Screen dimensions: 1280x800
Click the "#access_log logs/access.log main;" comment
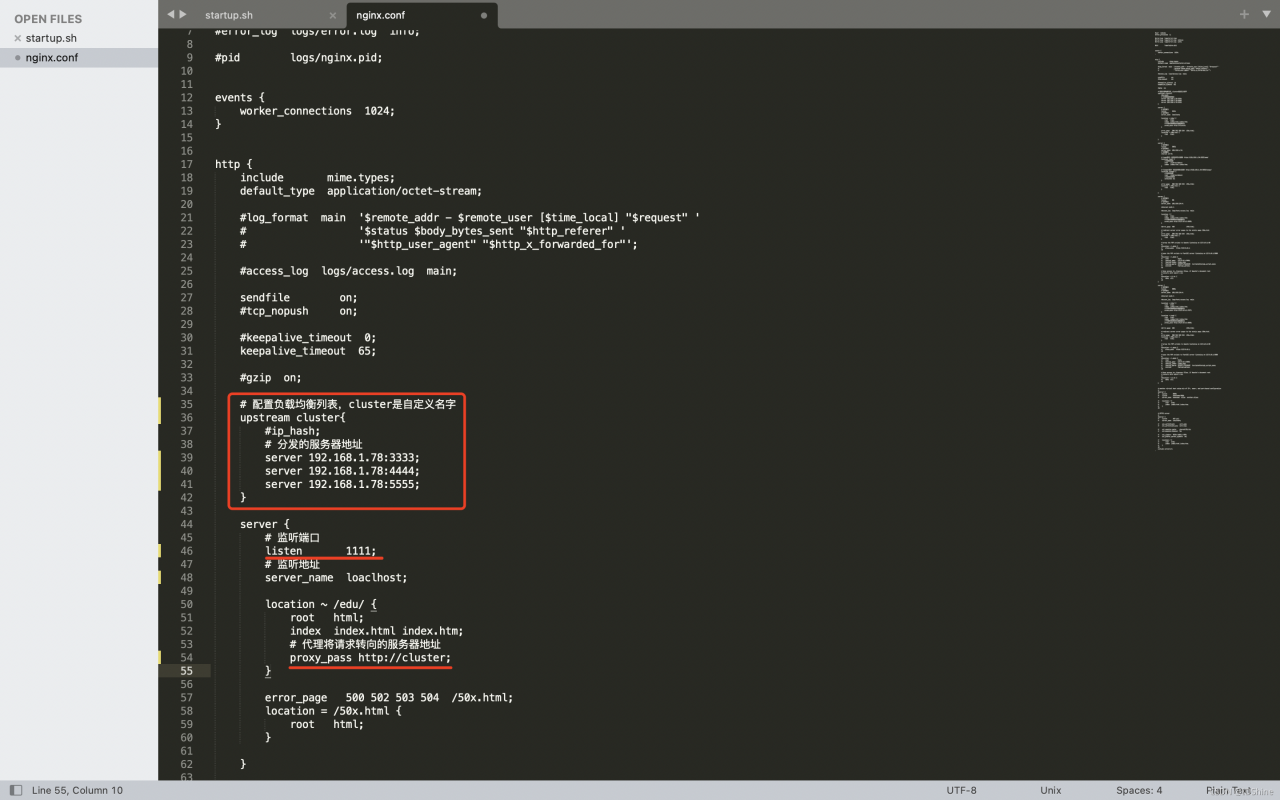[348, 271]
